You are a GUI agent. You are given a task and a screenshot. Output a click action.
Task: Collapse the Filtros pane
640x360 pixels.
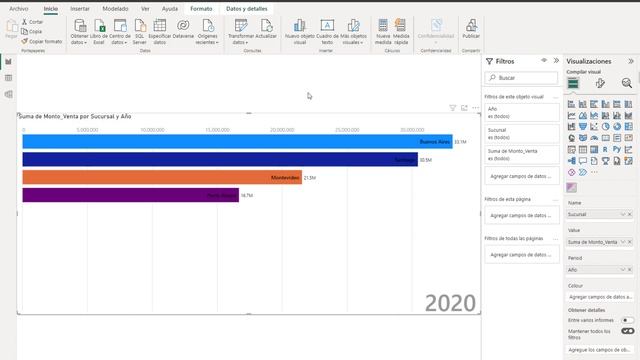pyautogui.click(x=556, y=60)
